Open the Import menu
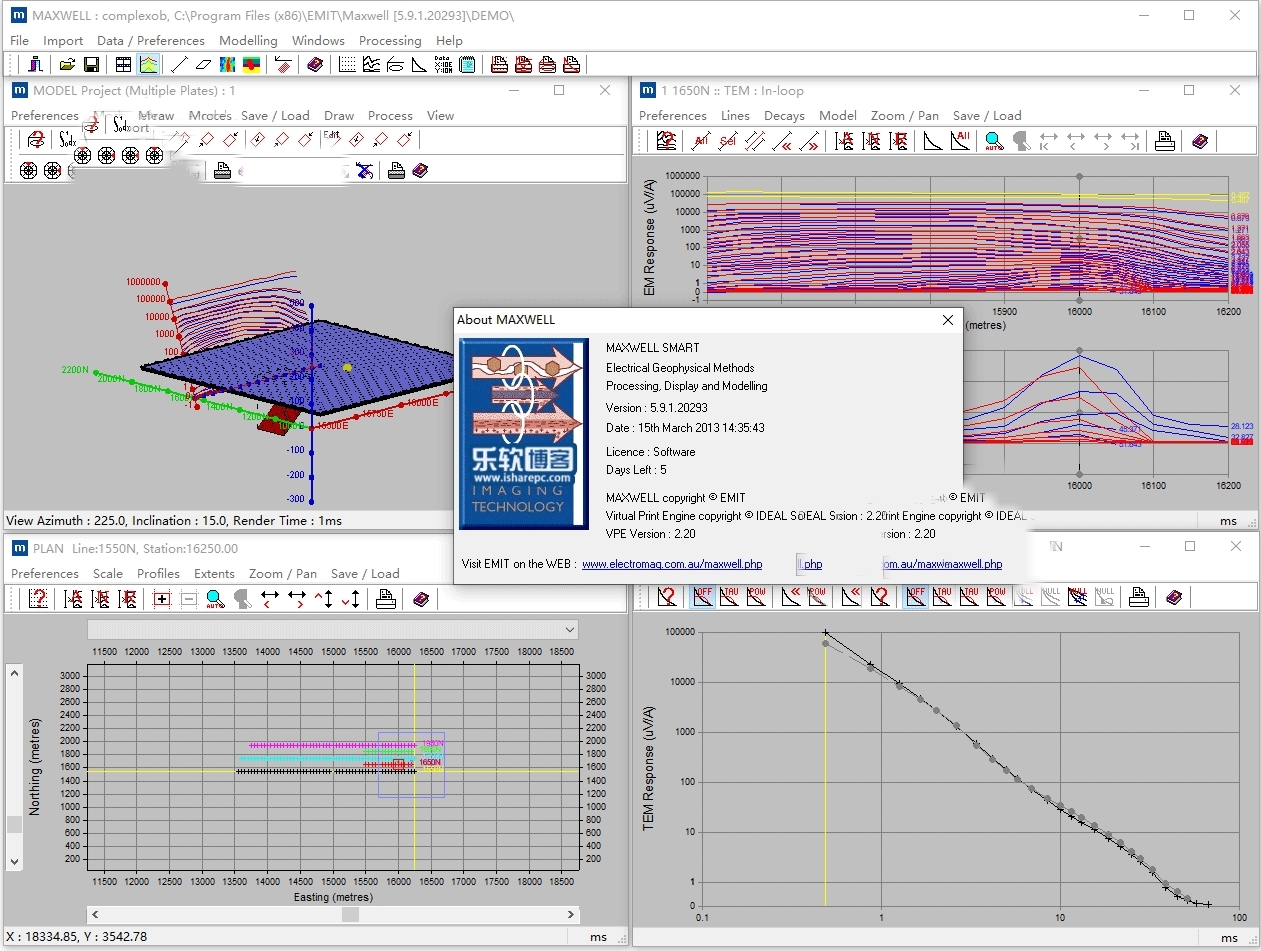Viewport: 1261px width, 951px height. point(63,41)
